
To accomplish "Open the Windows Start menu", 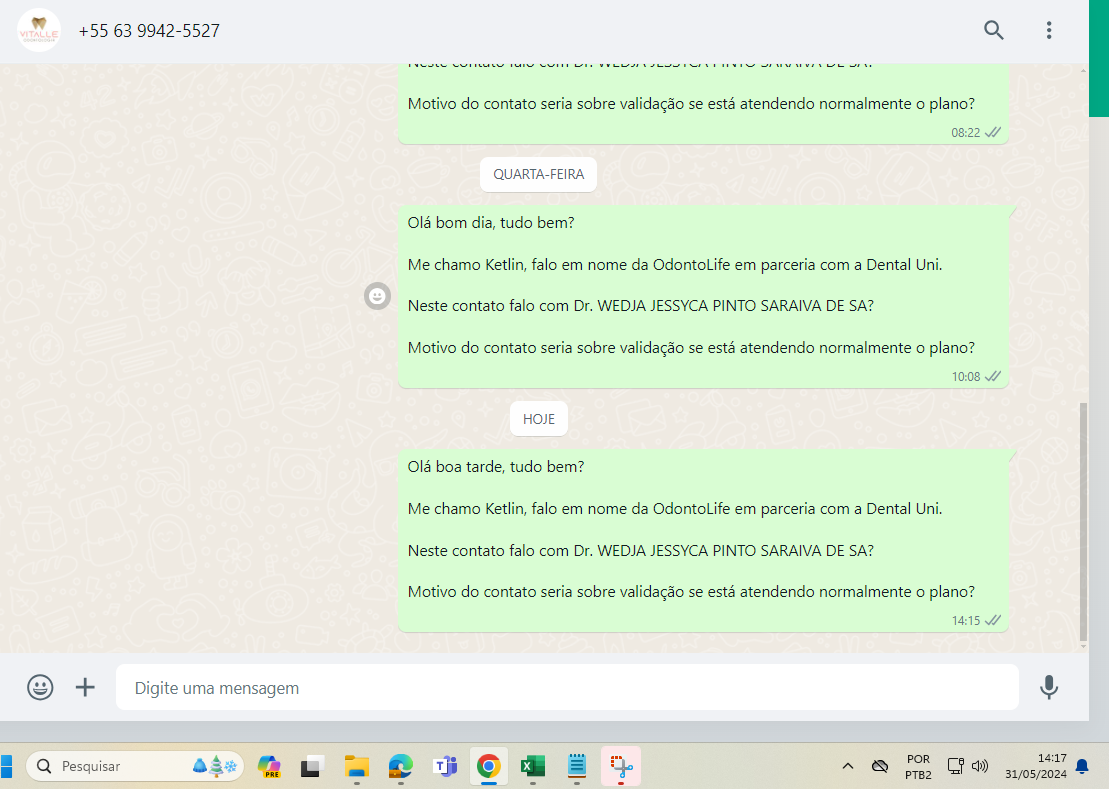I will 6,766.
